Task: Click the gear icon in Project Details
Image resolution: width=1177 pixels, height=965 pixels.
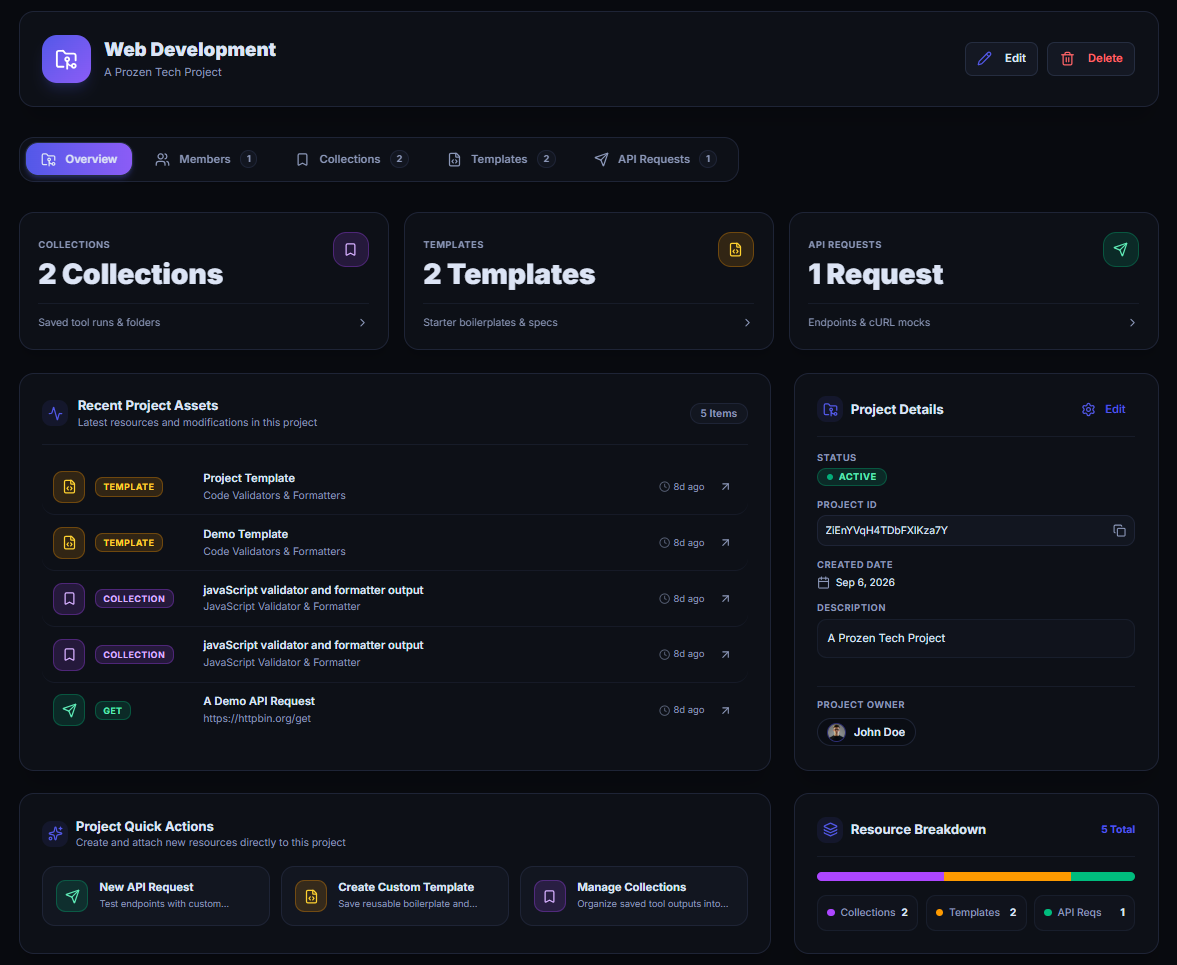Action: pos(1088,409)
